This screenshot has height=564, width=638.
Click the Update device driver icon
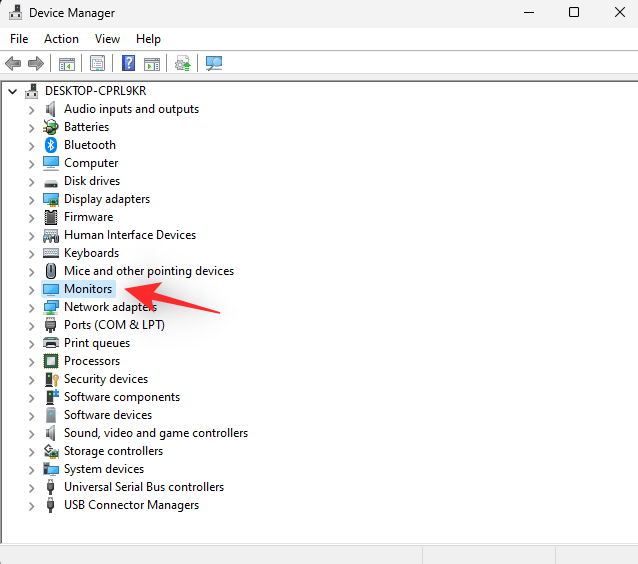183,64
